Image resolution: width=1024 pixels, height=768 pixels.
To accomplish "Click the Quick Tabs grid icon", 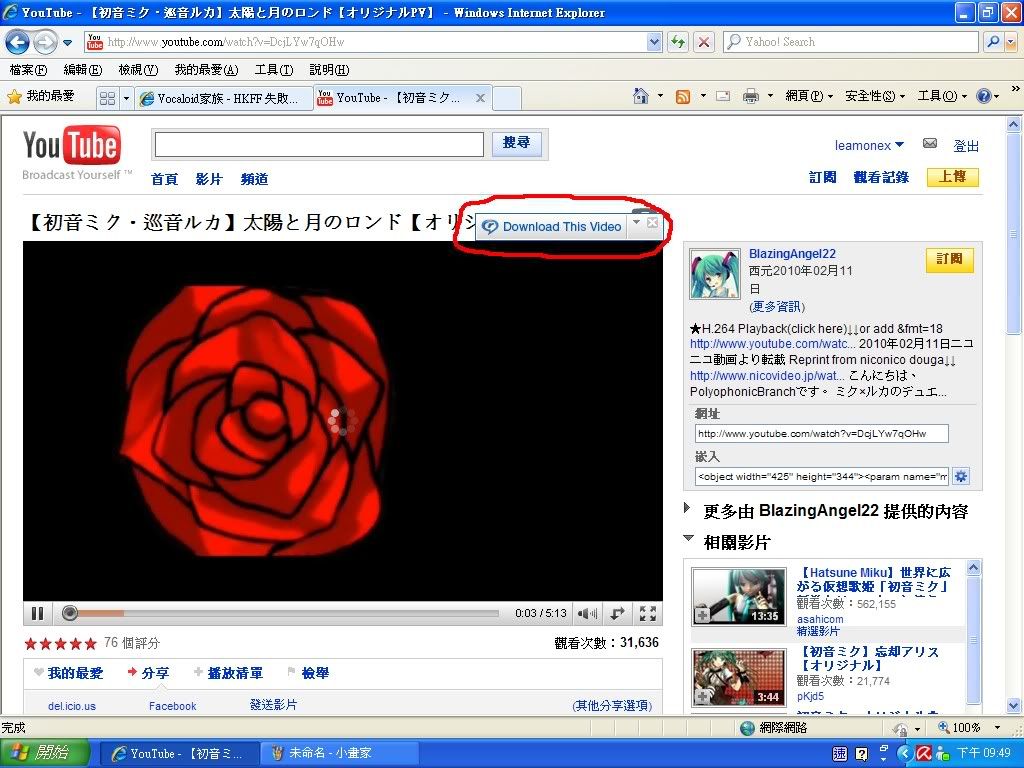I will click(107, 98).
